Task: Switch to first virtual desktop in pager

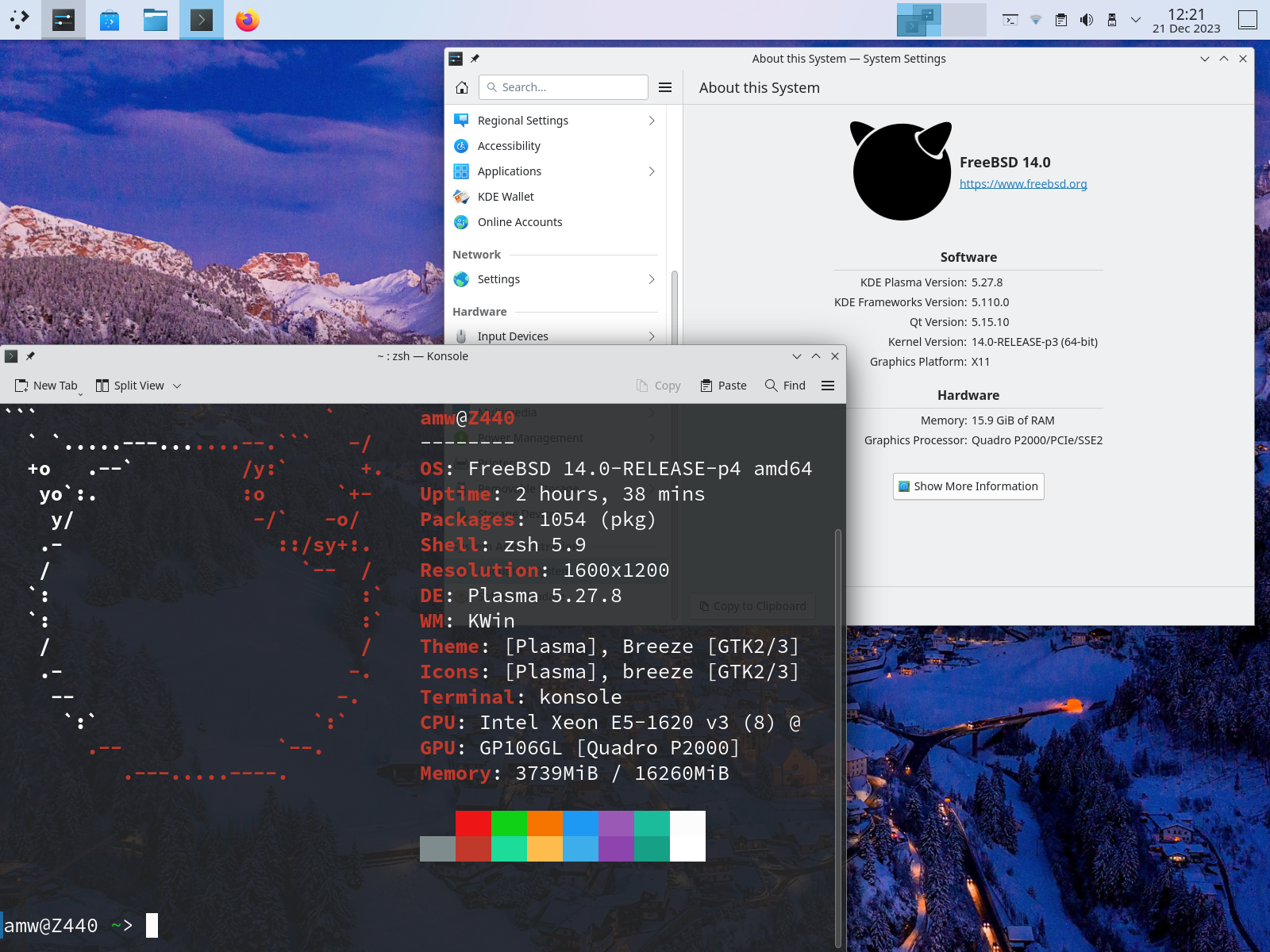Action: [x=919, y=20]
